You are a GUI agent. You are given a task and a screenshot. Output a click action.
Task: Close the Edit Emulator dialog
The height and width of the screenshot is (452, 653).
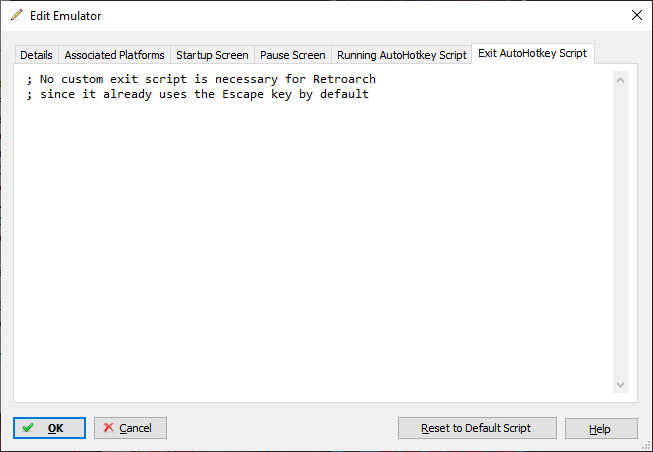(x=636, y=15)
